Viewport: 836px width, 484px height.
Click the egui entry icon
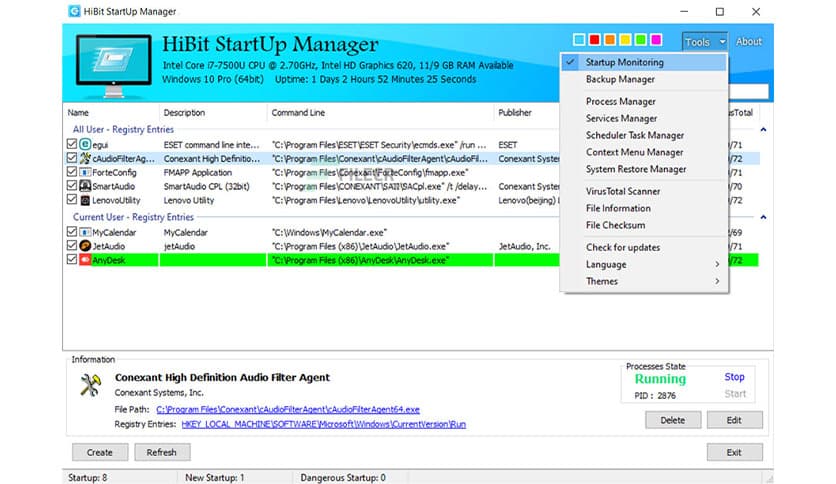click(x=85, y=144)
